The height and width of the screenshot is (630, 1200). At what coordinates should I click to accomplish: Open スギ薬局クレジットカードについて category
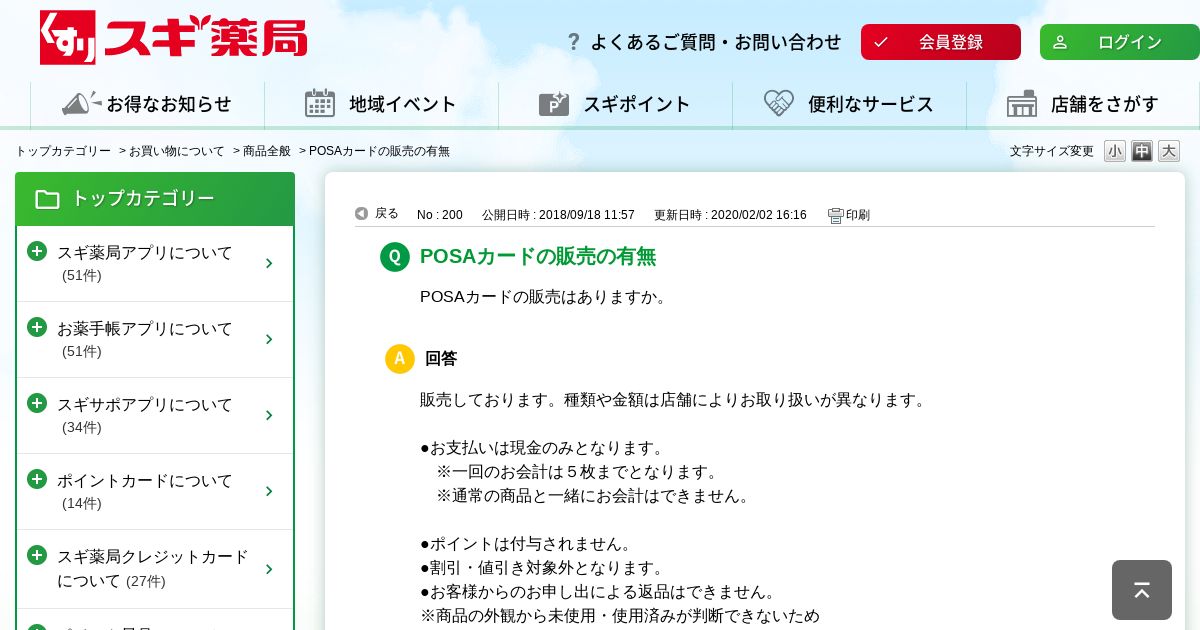(155, 569)
